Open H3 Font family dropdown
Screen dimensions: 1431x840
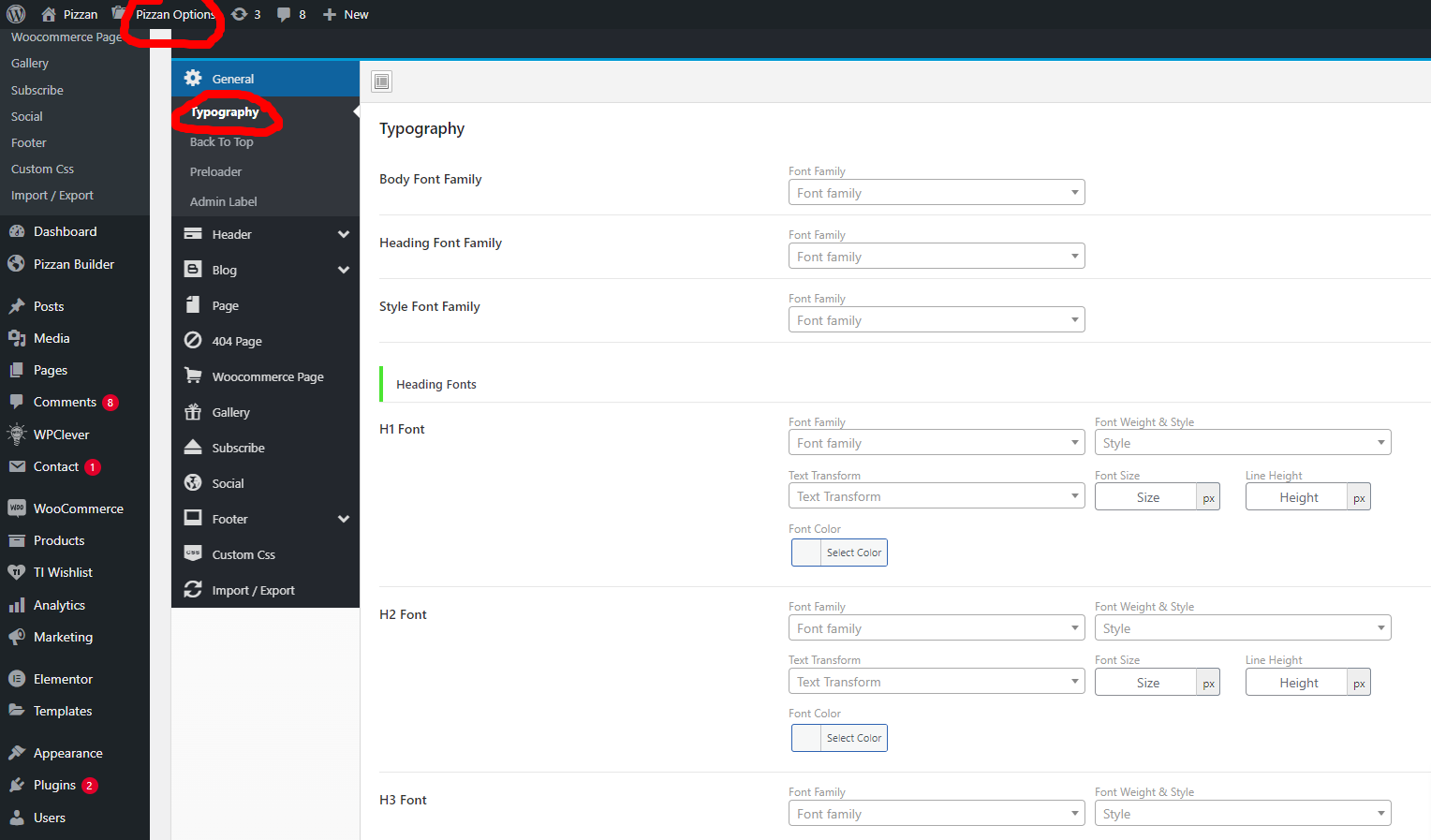(937, 813)
